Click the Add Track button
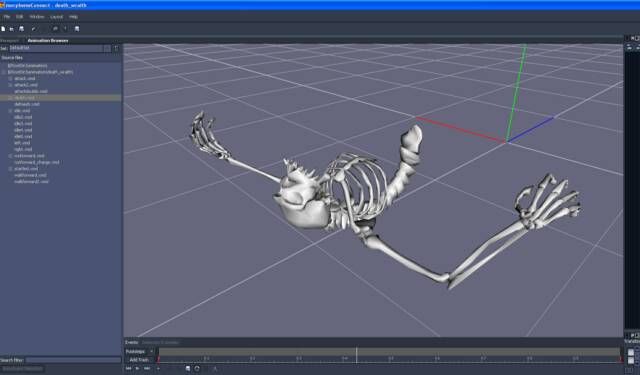The image size is (640, 375). [x=139, y=360]
